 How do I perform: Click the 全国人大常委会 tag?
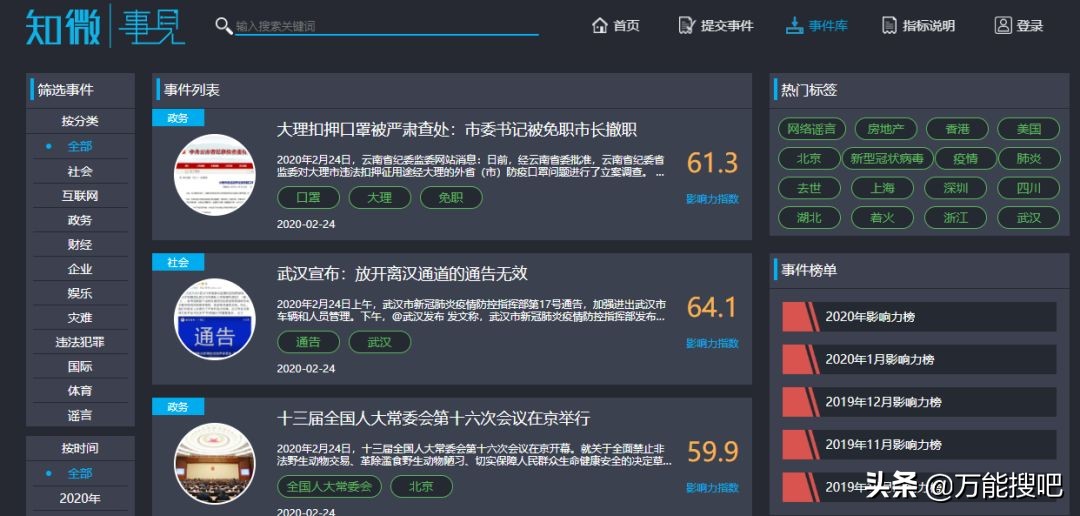(x=329, y=486)
